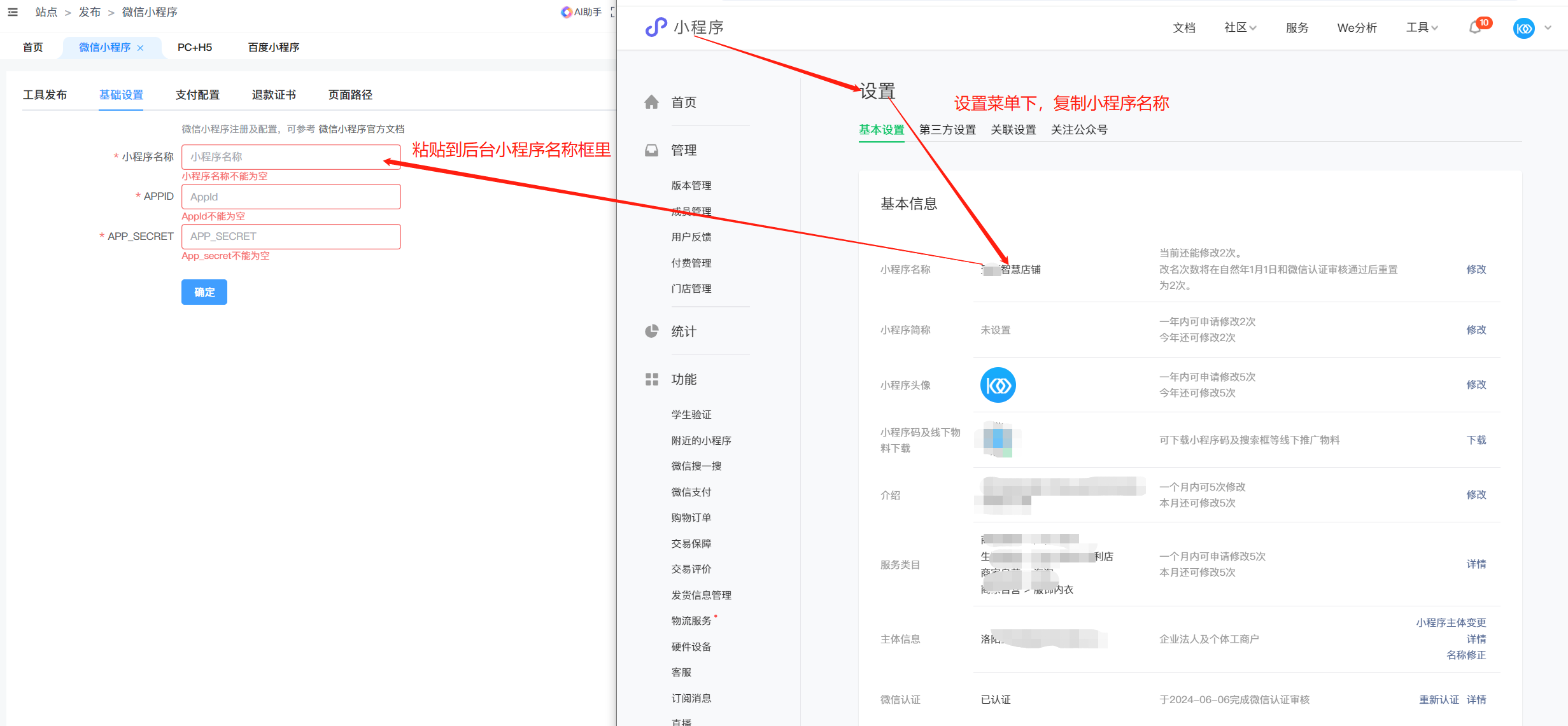Select the 关注公众号 tab
The width and height of the screenshot is (1568, 726).
click(x=1079, y=130)
